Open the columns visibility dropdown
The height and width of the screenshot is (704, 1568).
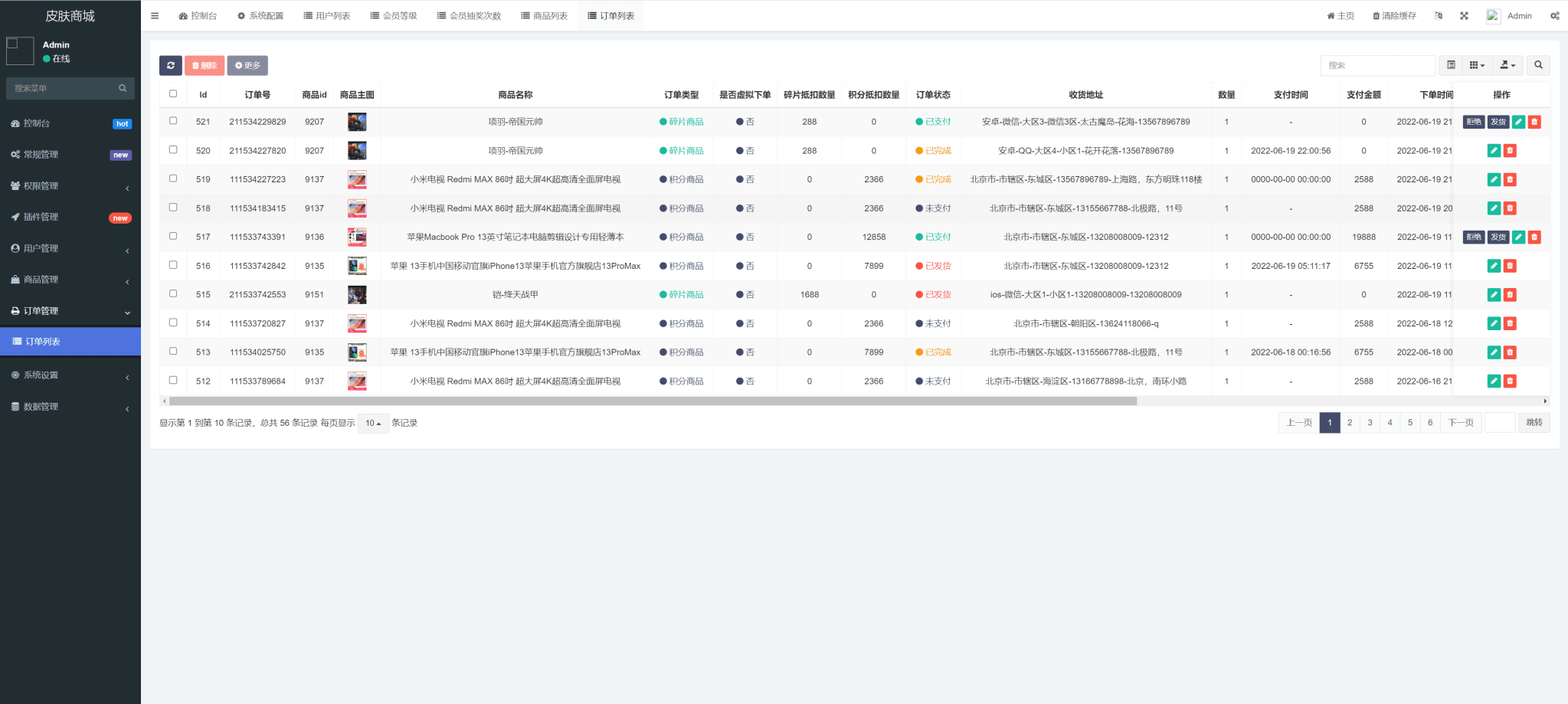1477,65
